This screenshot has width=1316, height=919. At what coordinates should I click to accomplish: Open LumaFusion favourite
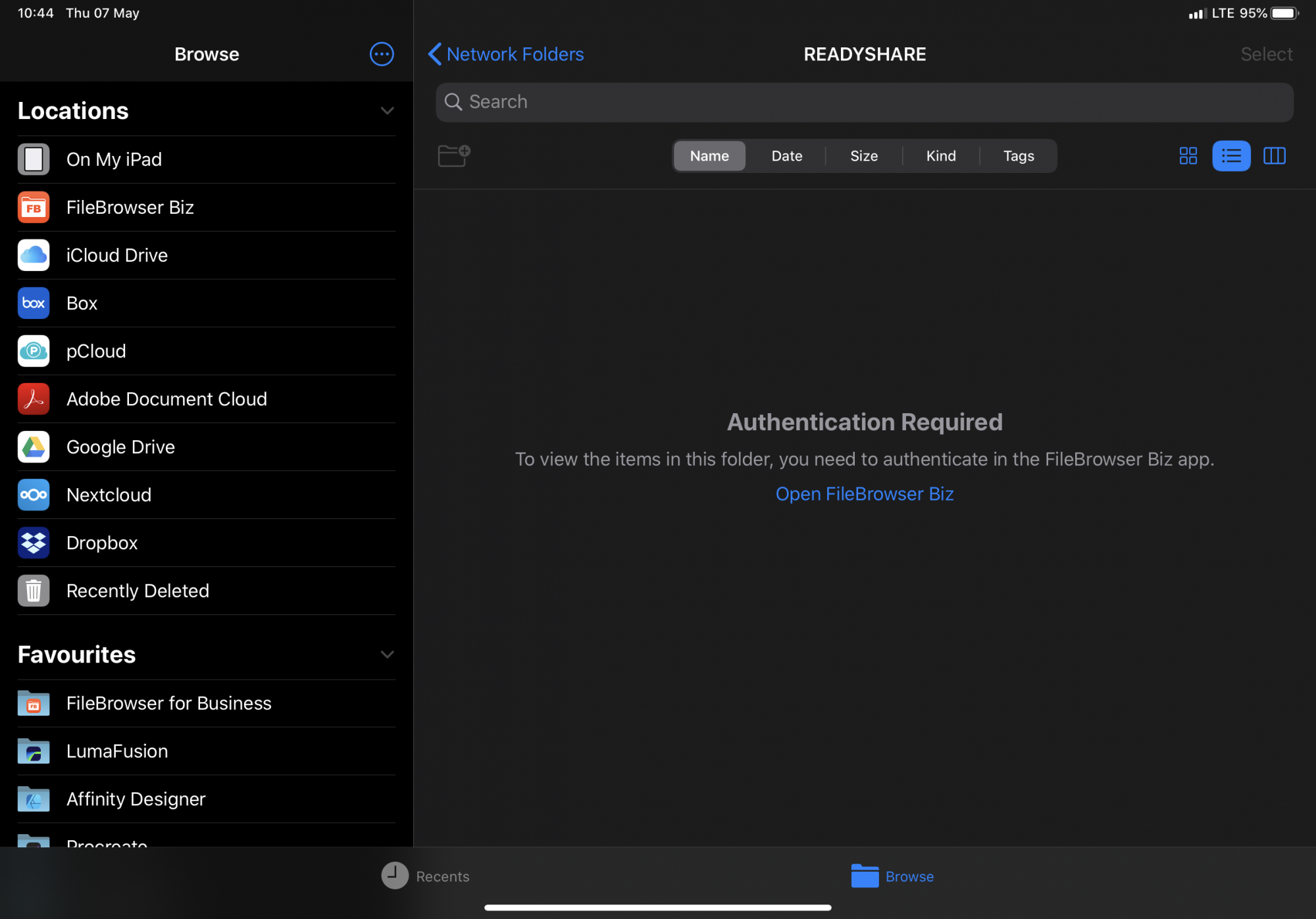[x=207, y=751]
